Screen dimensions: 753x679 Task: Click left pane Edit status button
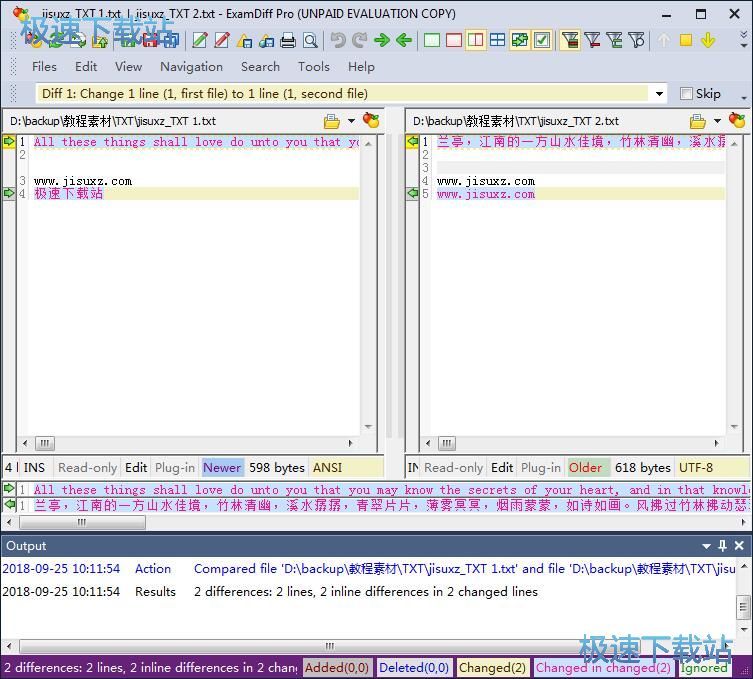(x=136, y=468)
